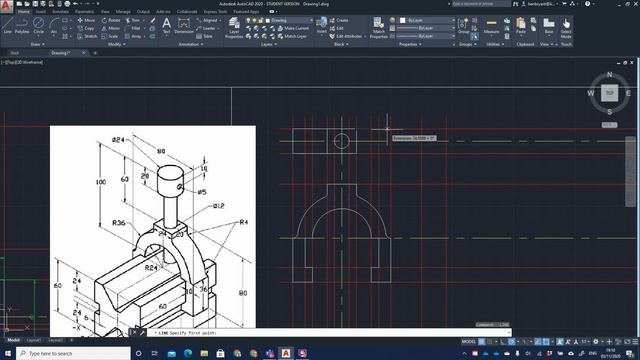
Task: Click the command line input field
Action: pyautogui.click(x=329, y=333)
